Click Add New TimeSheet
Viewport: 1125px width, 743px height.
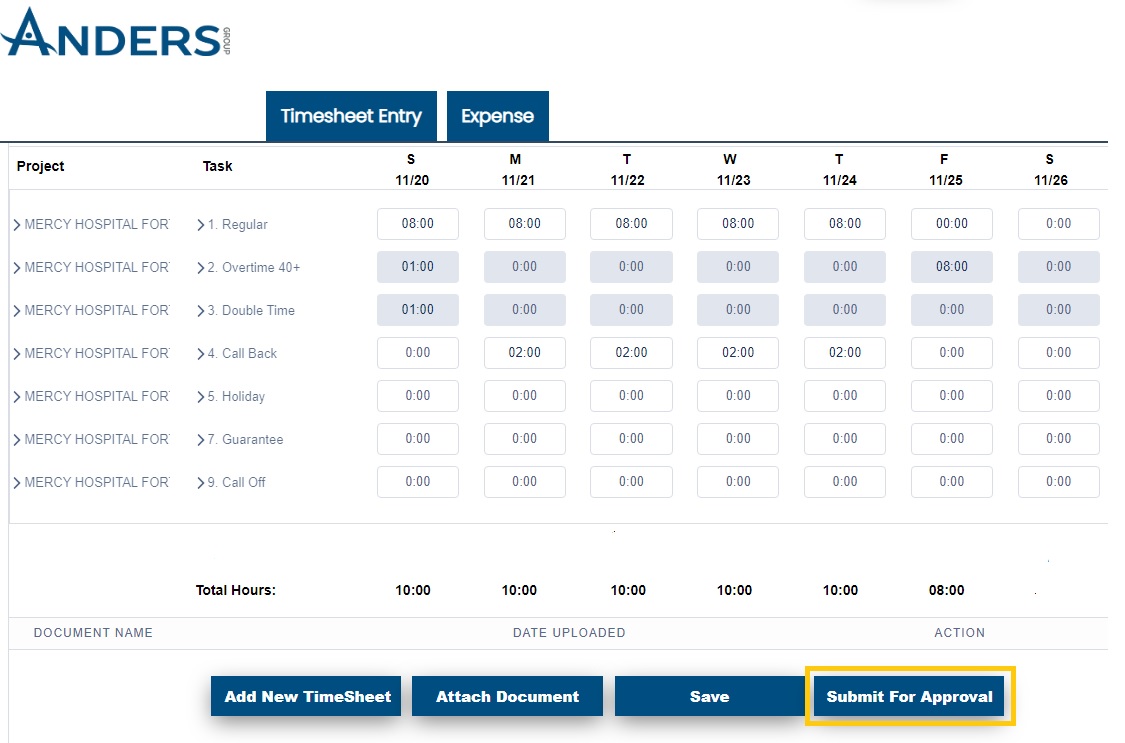[306, 696]
